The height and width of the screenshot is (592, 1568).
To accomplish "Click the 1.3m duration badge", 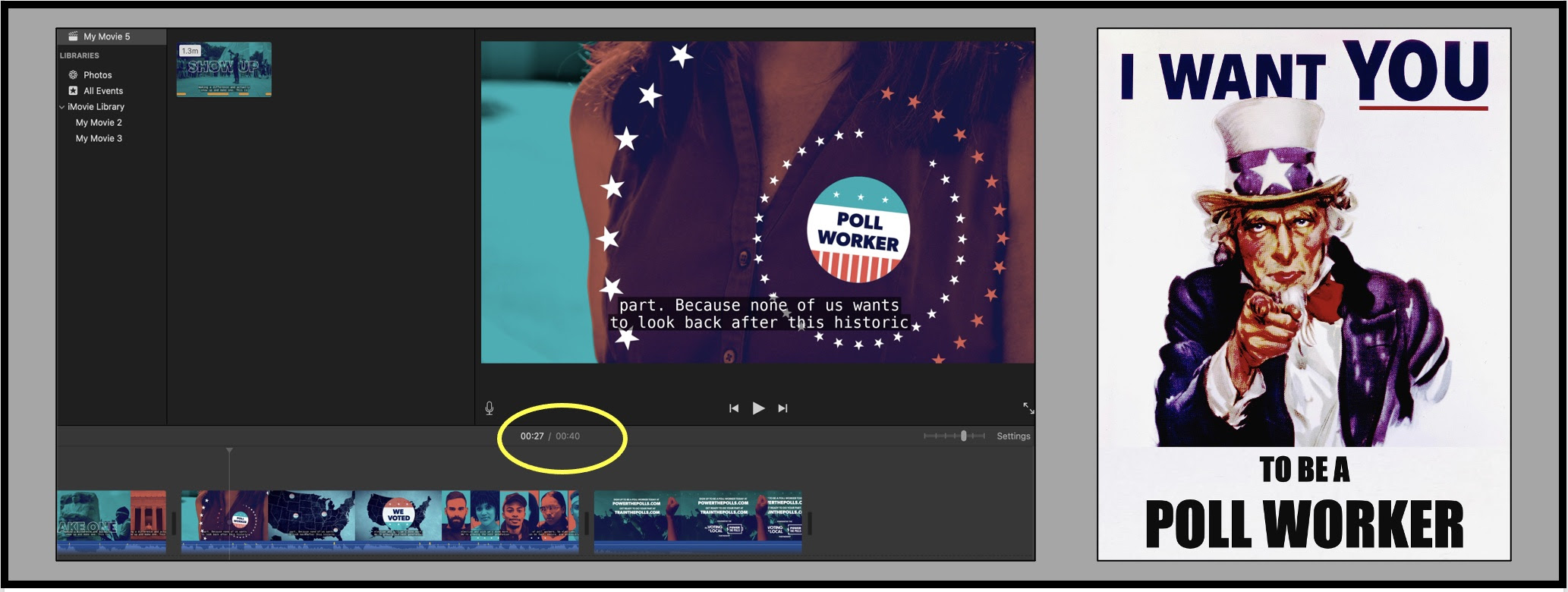I will (190, 51).
